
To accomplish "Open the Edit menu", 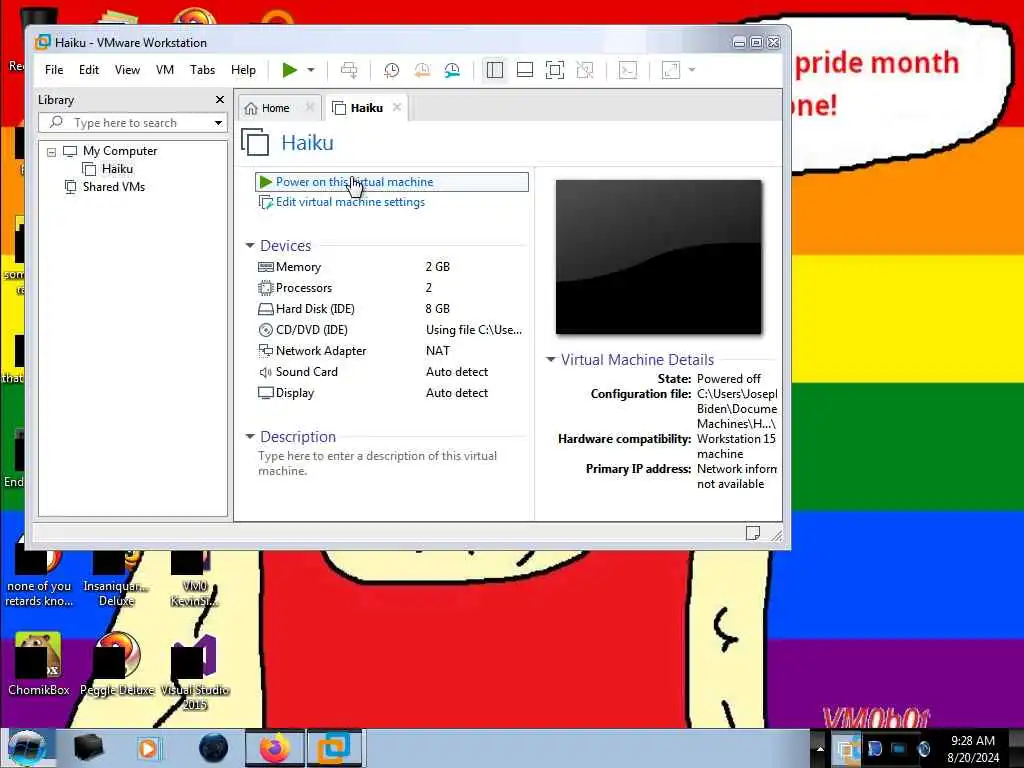I will [89, 70].
